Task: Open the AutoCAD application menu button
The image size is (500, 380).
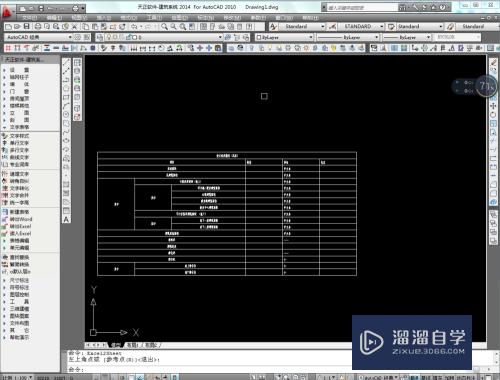Action: tap(7, 12)
